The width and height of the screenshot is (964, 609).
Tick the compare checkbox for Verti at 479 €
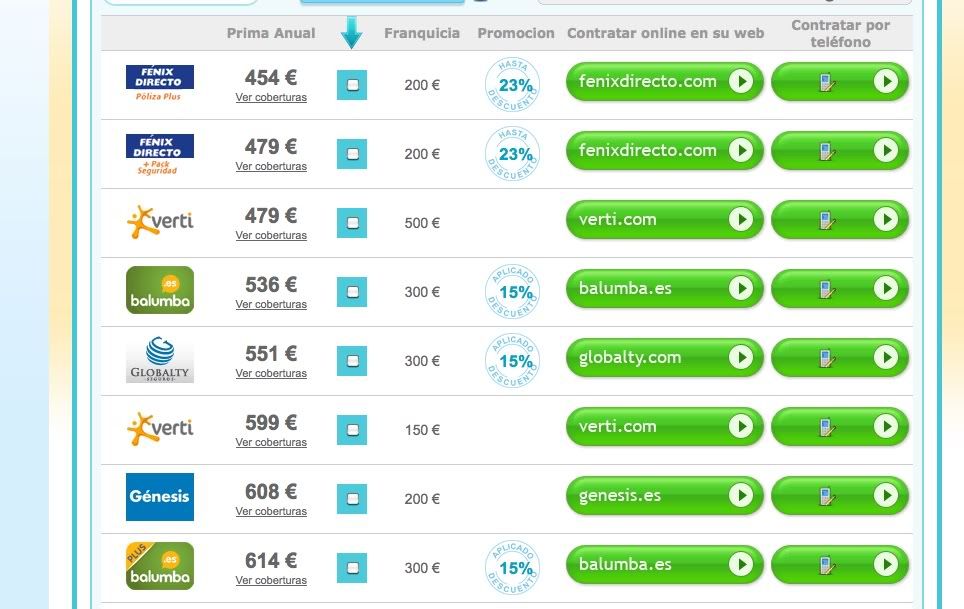(352, 223)
